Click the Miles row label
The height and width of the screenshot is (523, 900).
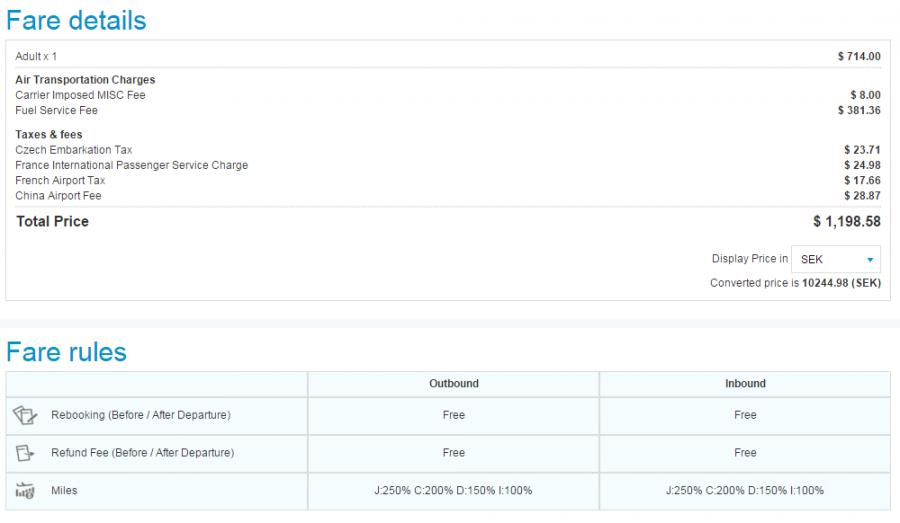pos(65,491)
